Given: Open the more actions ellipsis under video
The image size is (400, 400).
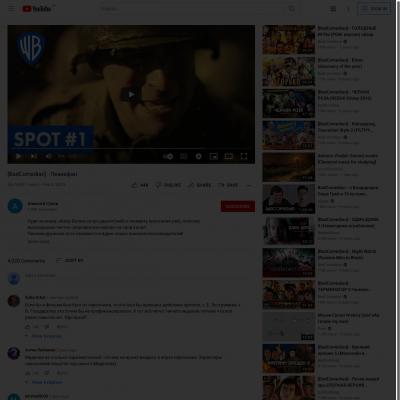Looking at the screenshot, I should click(x=249, y=185).
